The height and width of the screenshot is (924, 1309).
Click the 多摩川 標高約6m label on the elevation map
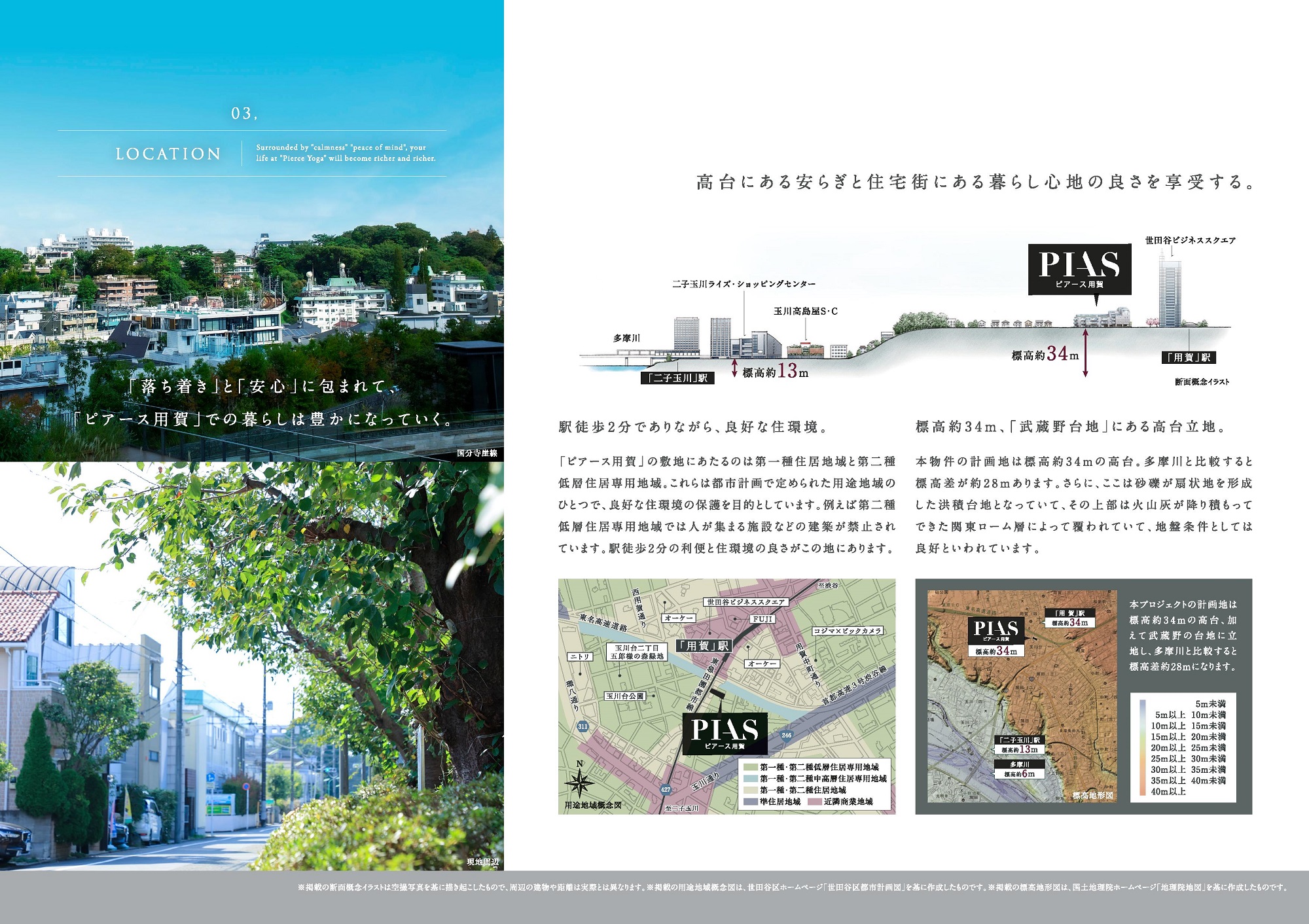point(1019,769)
